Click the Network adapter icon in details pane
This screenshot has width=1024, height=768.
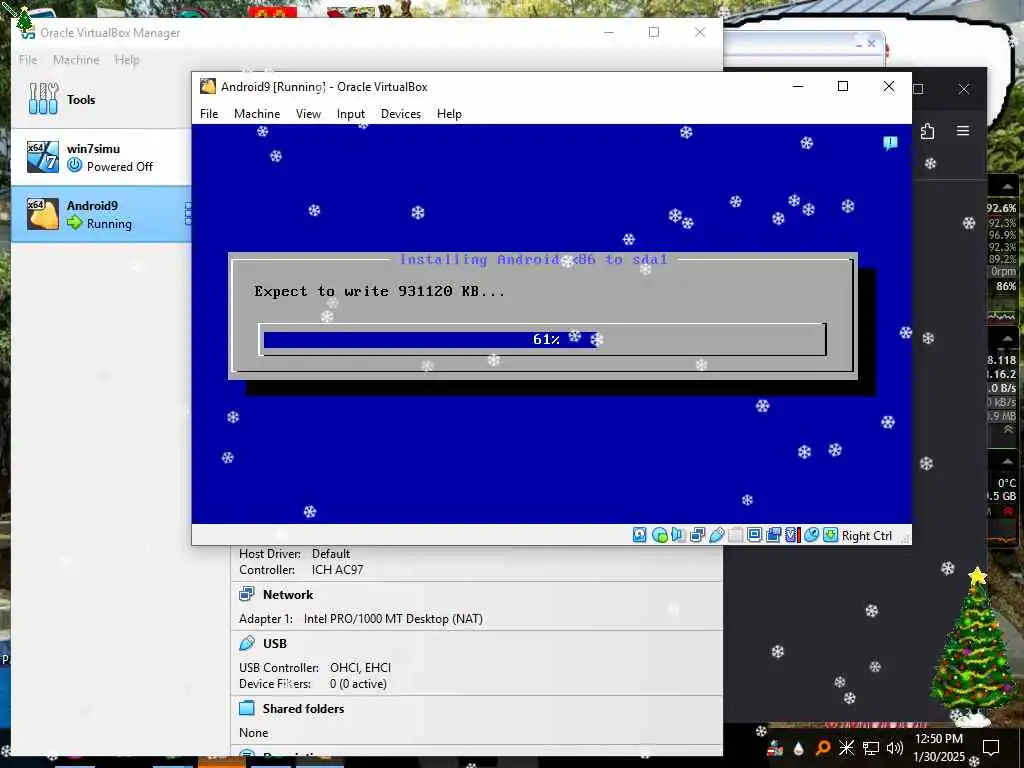click(247, 594)
